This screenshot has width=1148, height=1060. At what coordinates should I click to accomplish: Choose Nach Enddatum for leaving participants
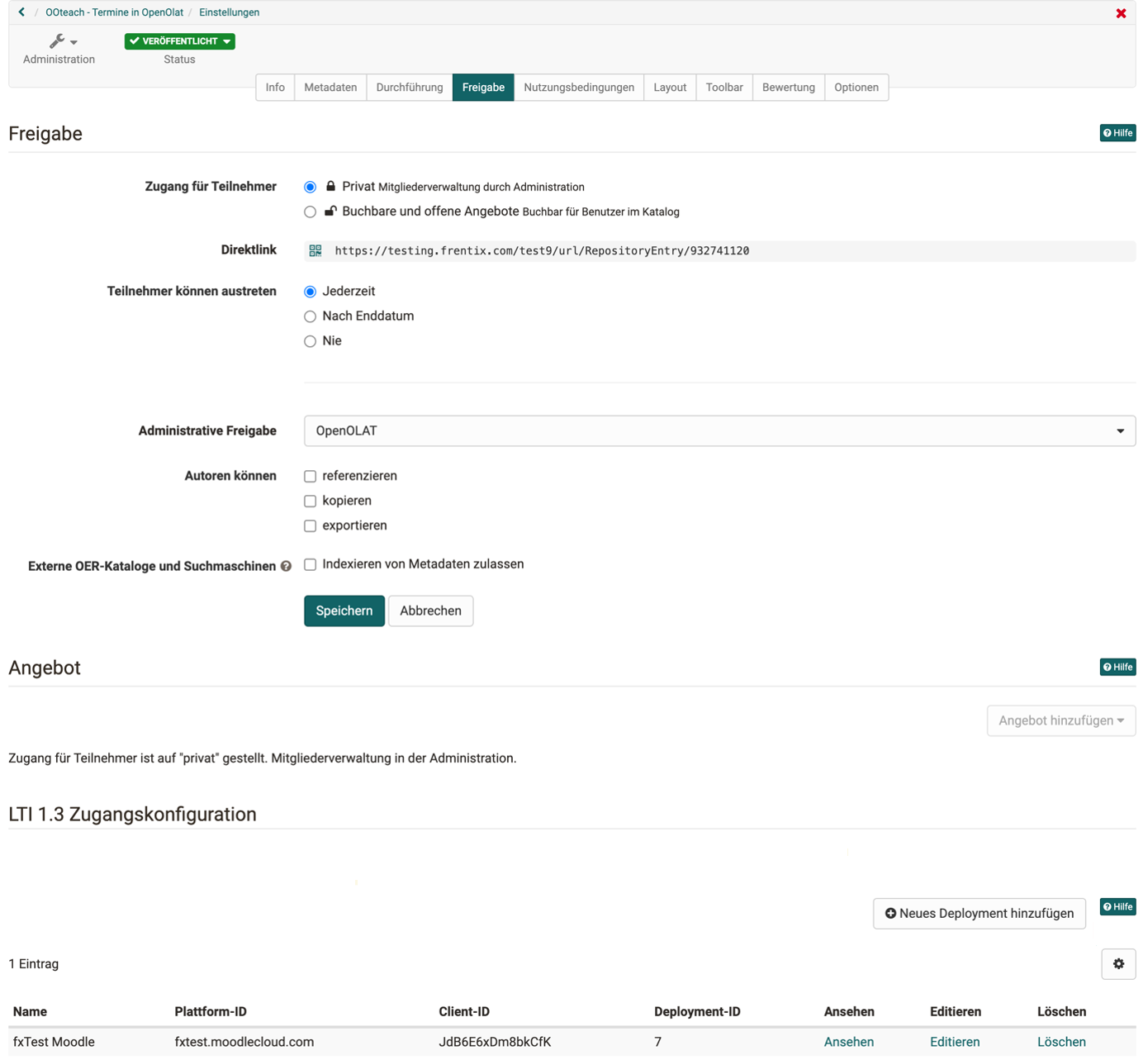[x=311, y=316]
